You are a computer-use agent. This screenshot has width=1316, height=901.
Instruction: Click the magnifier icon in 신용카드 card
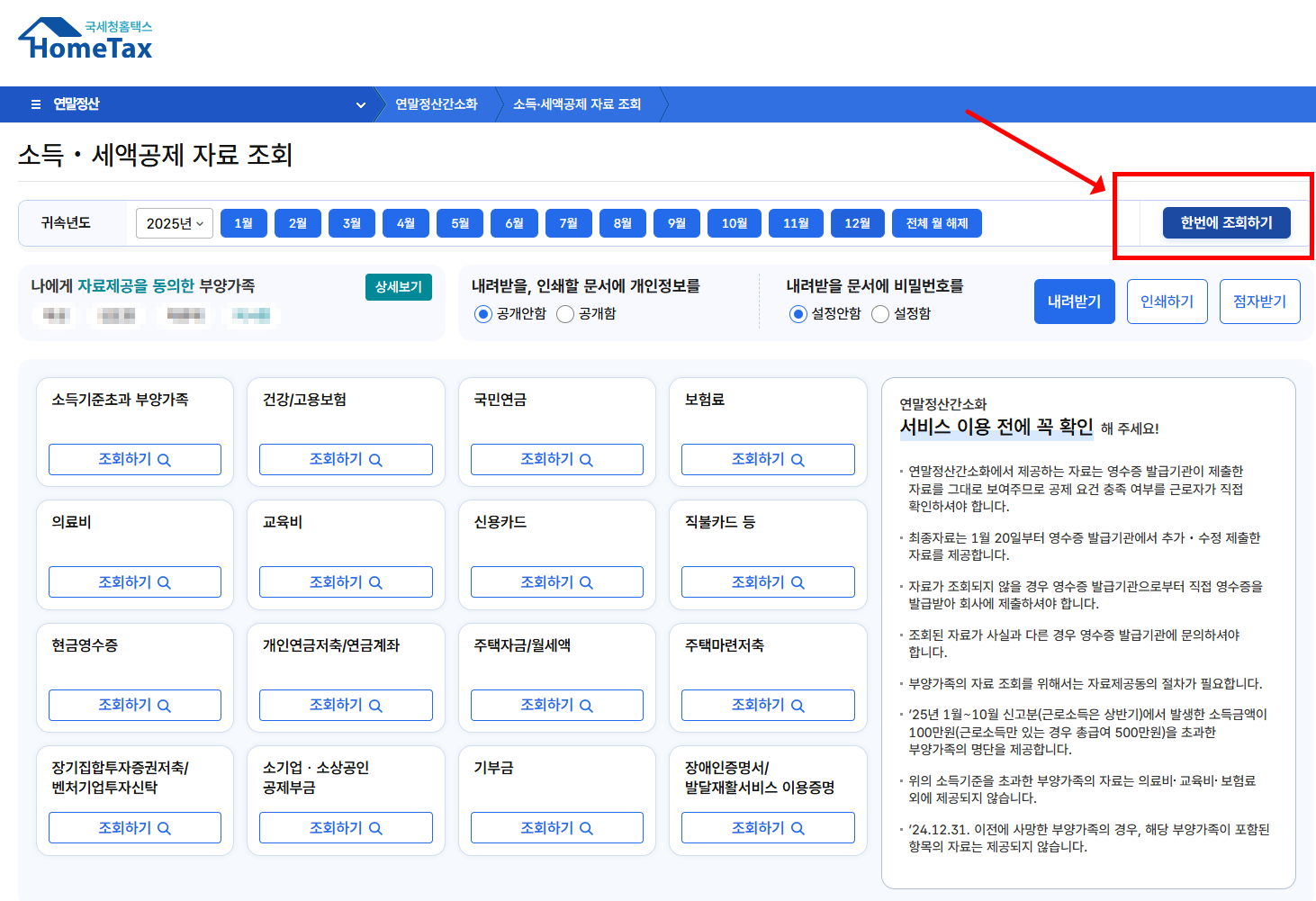(586, 583)
